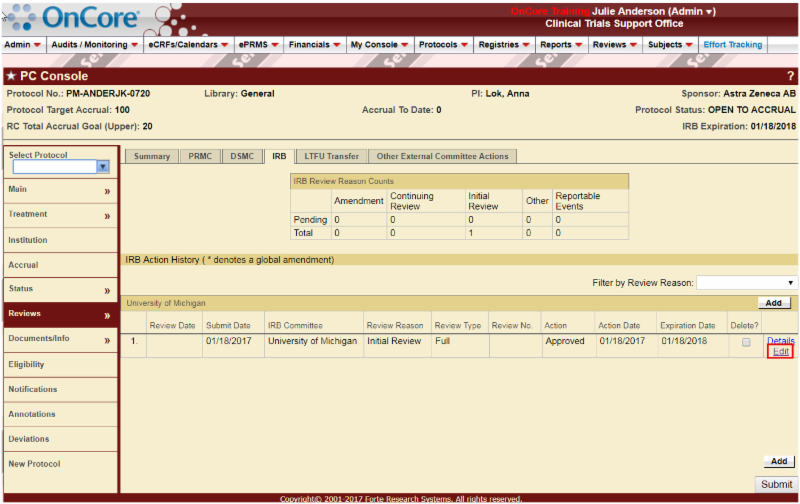800x504 pixels.
Task: Expand the Treatment sidebar section arrows
Action: coord(106,215)
